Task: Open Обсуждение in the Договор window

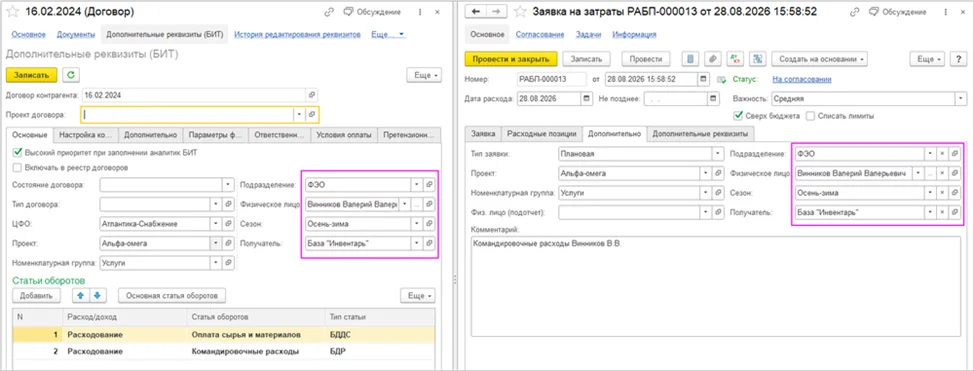Action: pyautogui.click(x=373, y=12)
